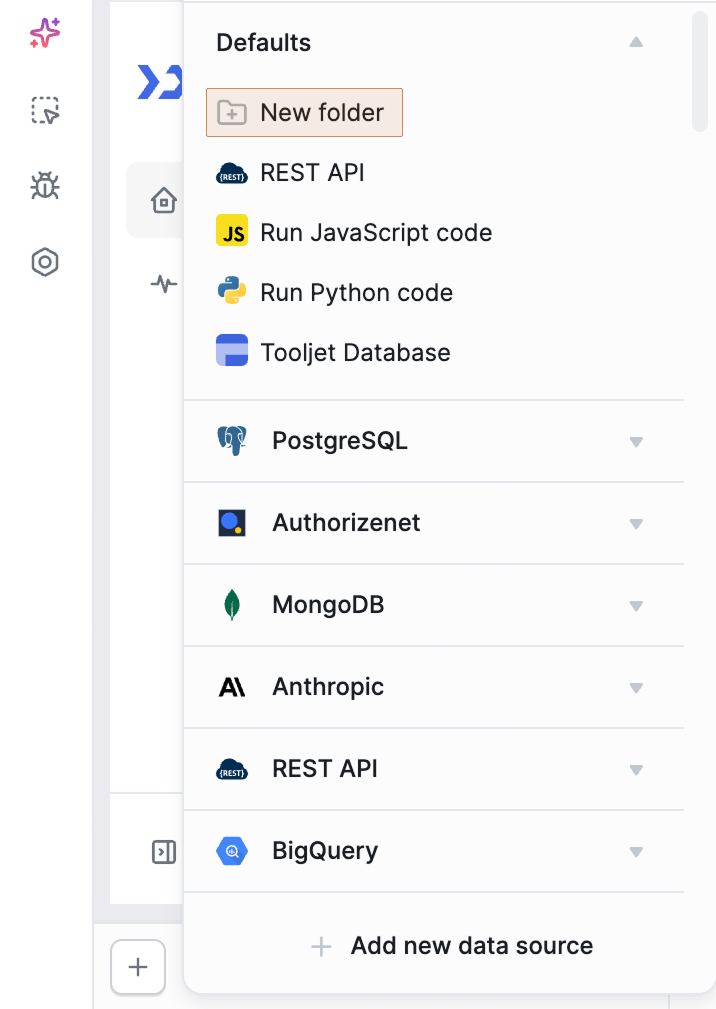Select Run JavaScript code

click(x=354, y=232)
